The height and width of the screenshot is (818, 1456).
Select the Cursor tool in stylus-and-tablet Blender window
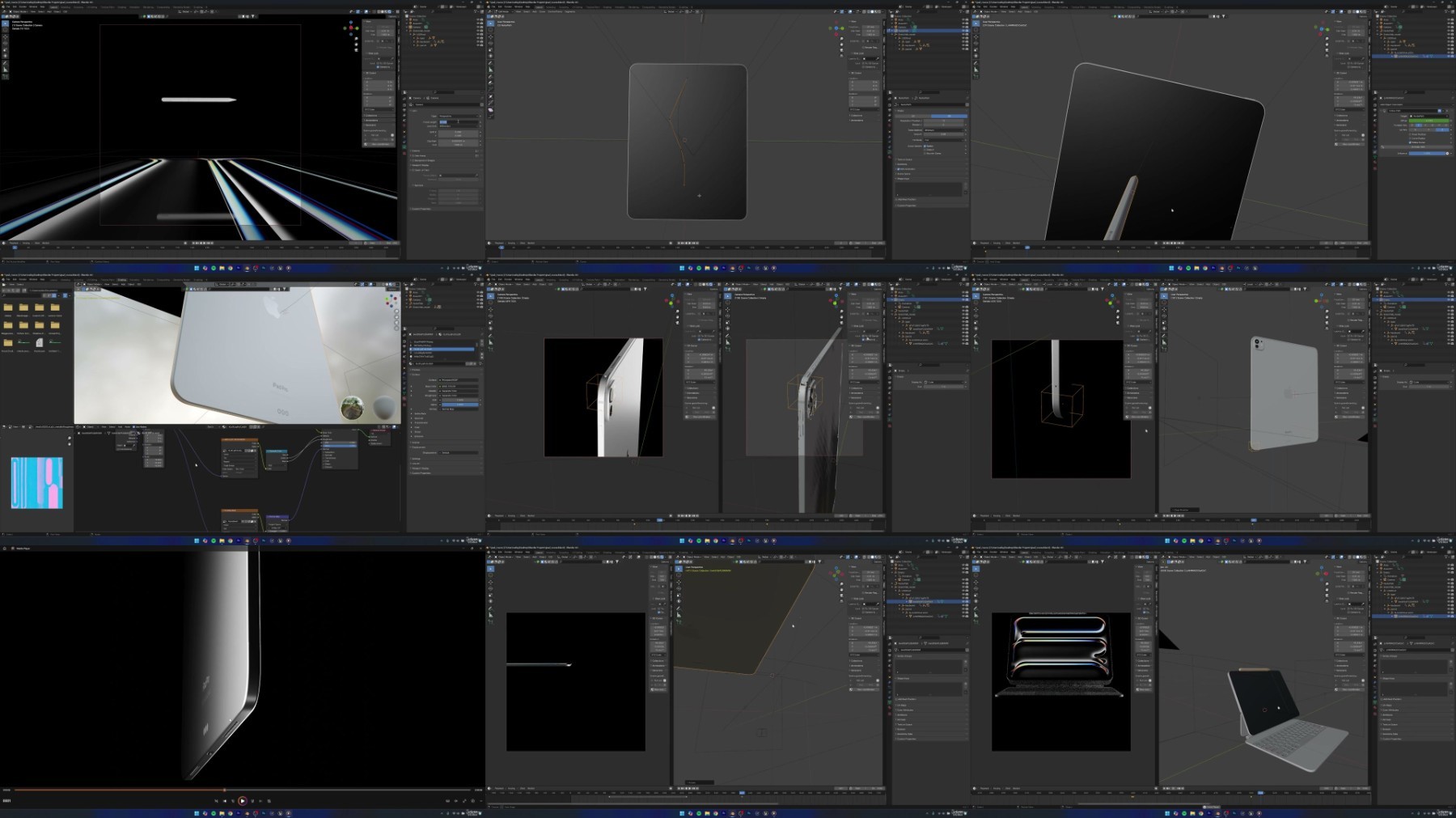(x=976, y=30)
